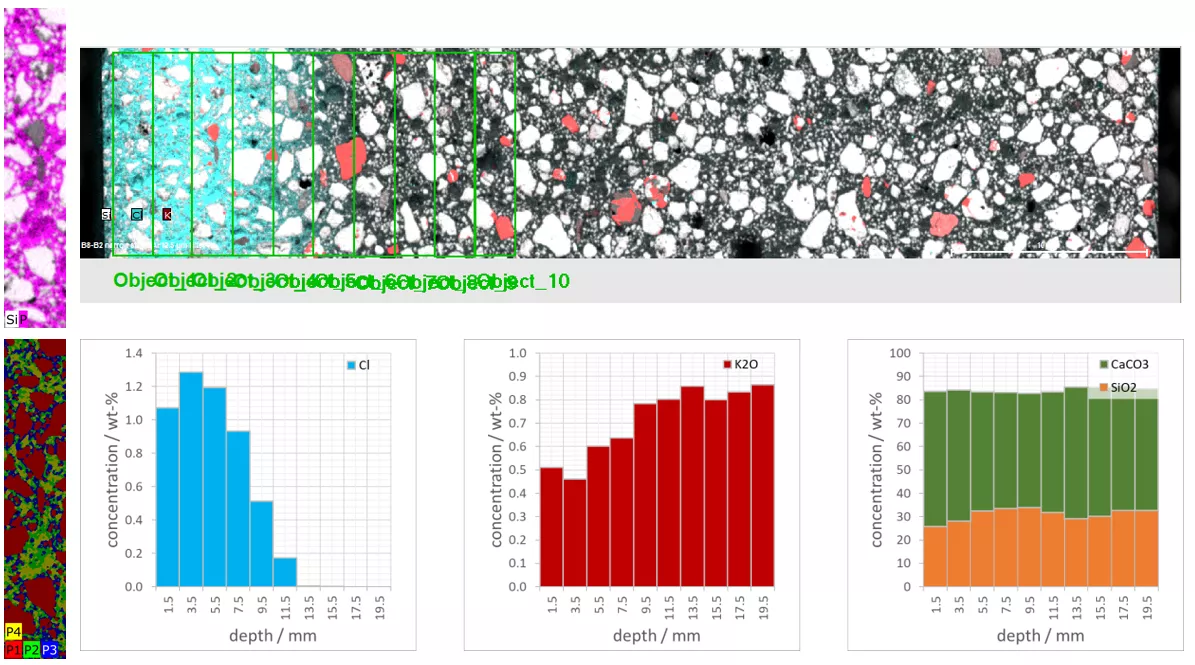1195x665 pixels.
Task: Select the first green object region box
Action: click(133, 154)
